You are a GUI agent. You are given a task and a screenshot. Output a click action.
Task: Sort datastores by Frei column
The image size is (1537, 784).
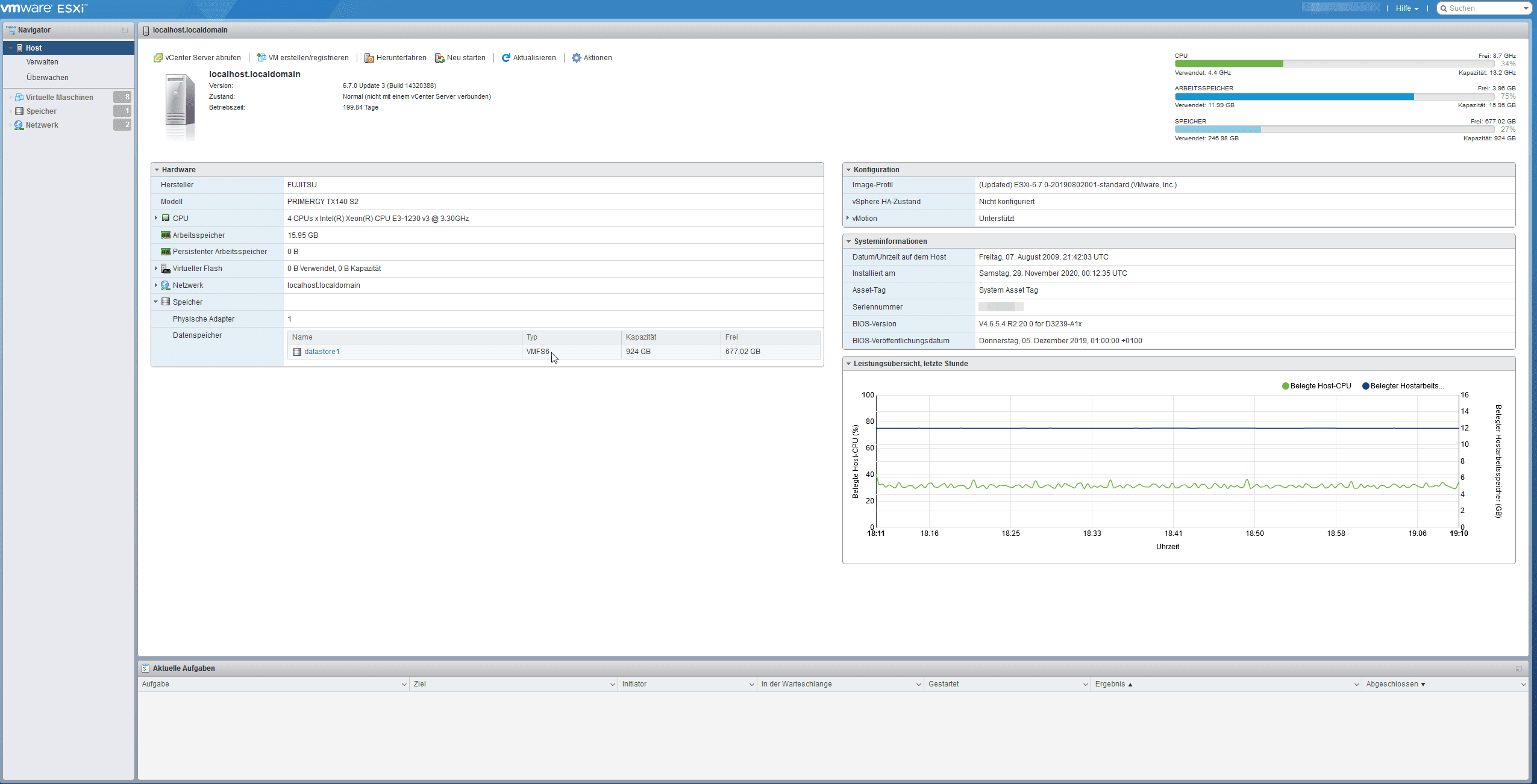[771, 337]
